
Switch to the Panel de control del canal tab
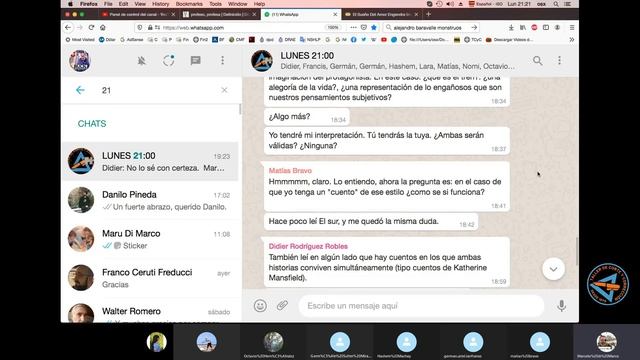138,14
